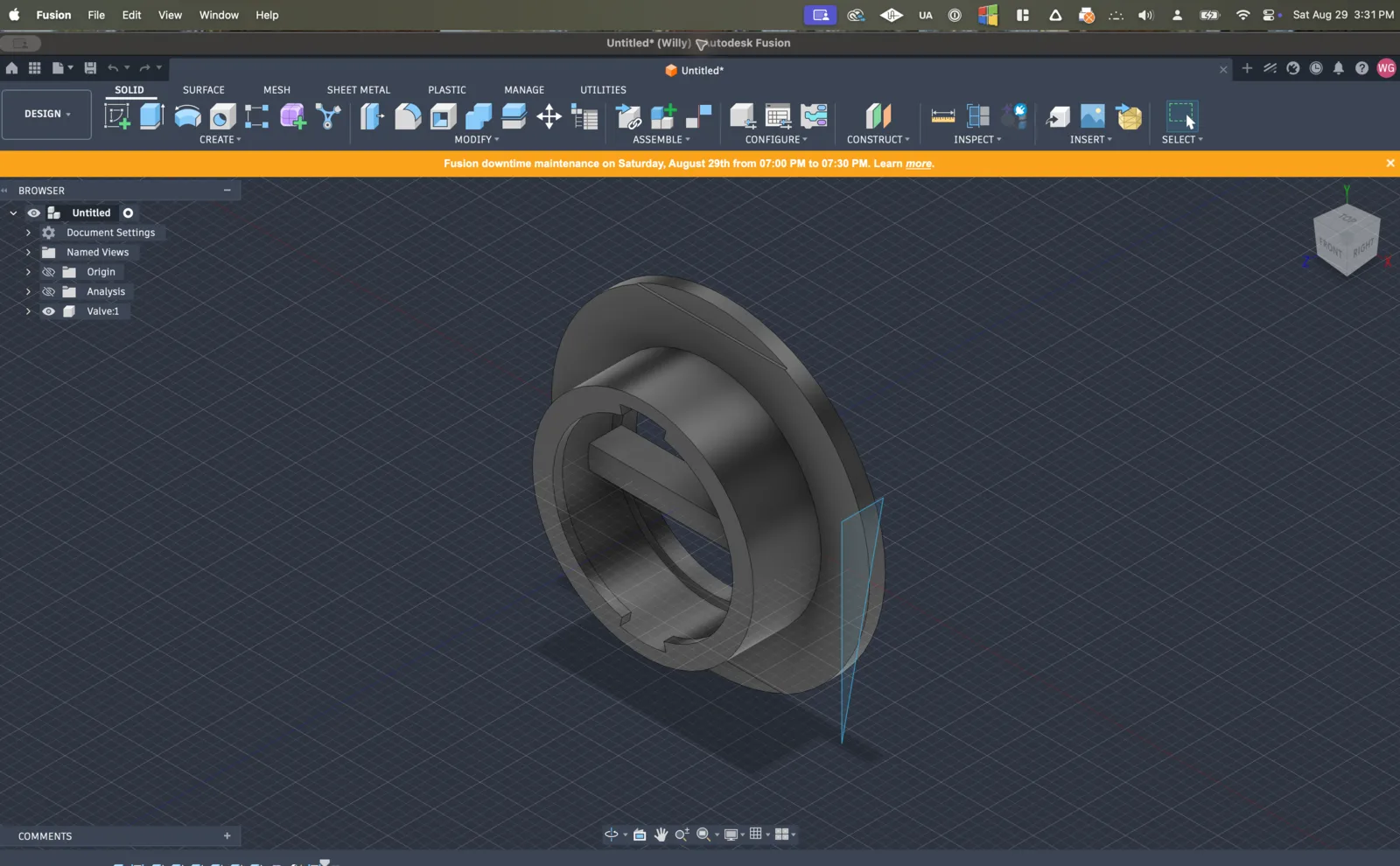Open the Orbit navigation tool
1400x866 pixels.
pos(612,835)
